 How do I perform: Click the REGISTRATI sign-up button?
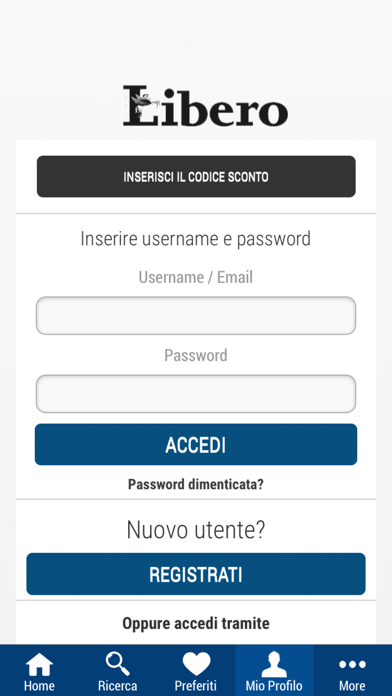[196, 574]
